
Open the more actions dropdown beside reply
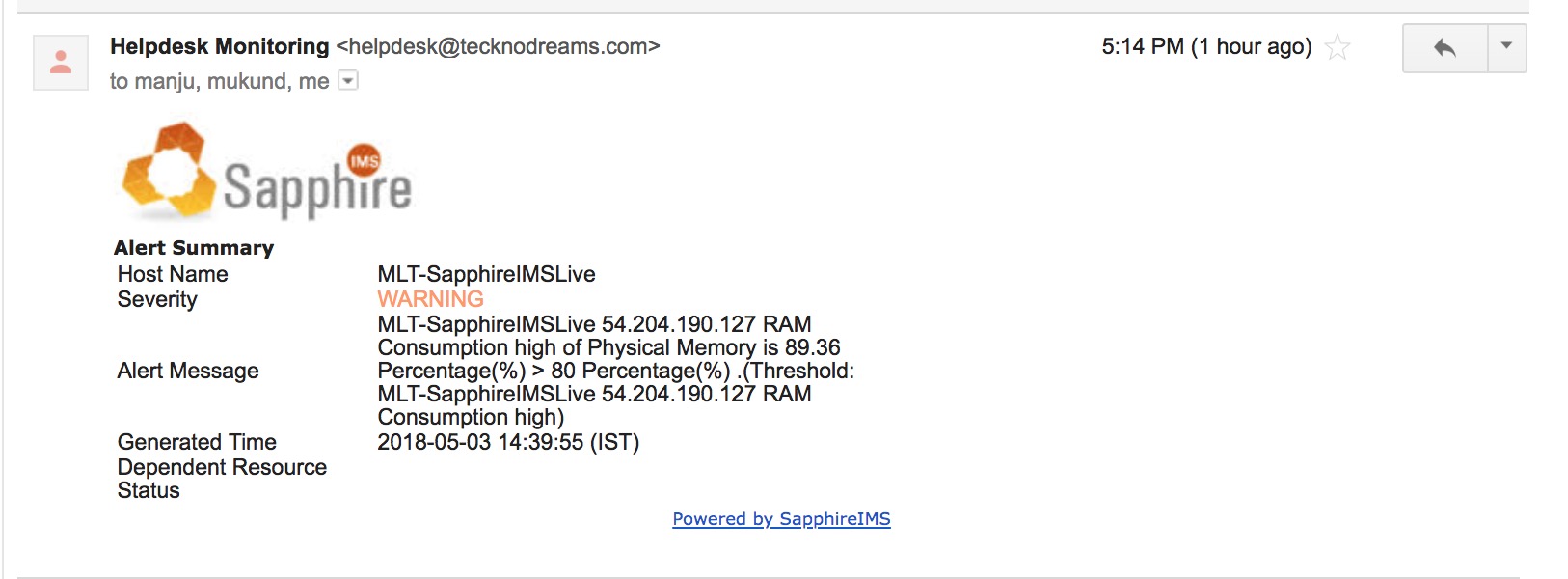coord(1506,47)
